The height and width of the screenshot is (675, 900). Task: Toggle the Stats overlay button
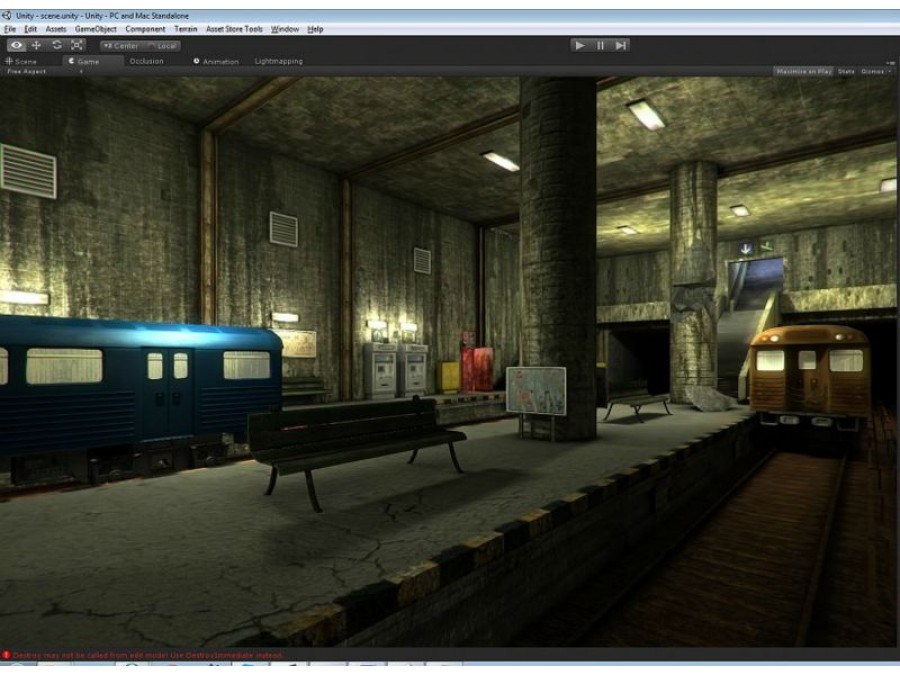pyautogui.click(x=846, y=72)
